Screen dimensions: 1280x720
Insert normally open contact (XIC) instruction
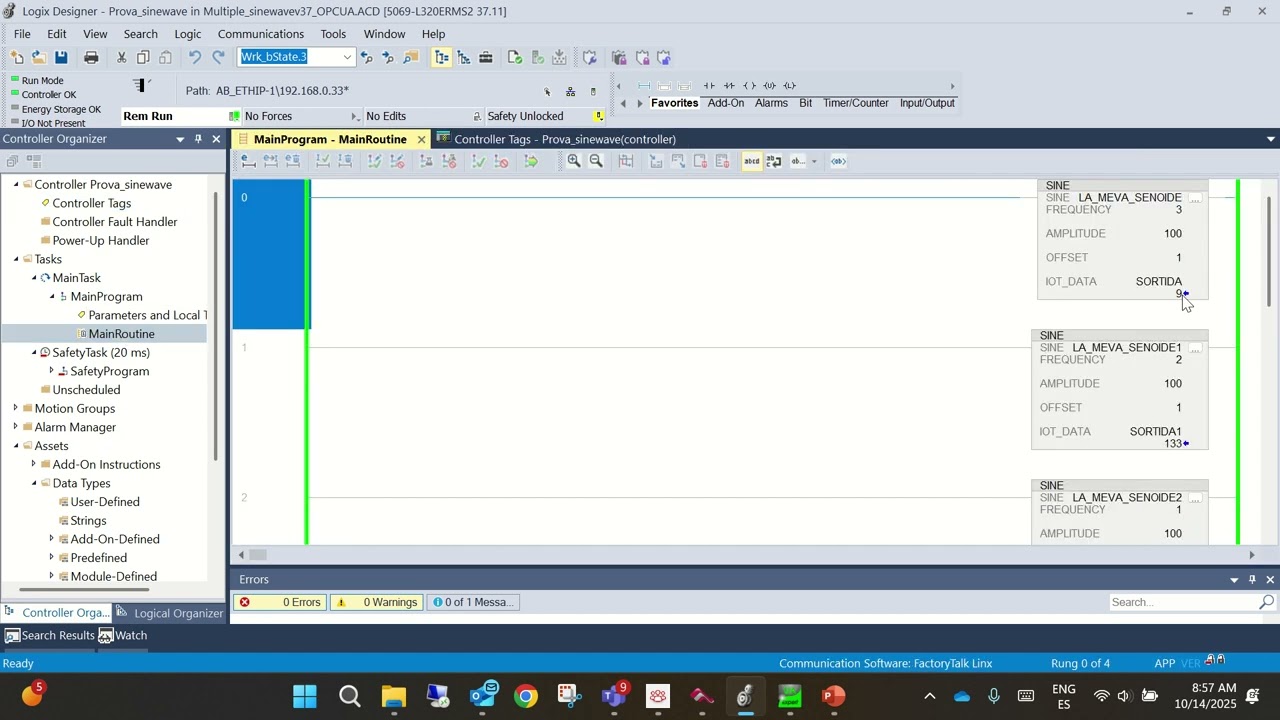(x=709, y=85)
